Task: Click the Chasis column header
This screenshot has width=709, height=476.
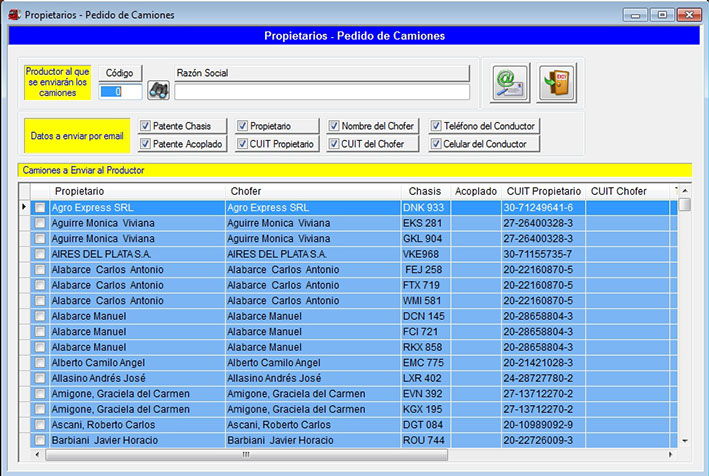Action: pyautogui.click(x=424, y=191)
